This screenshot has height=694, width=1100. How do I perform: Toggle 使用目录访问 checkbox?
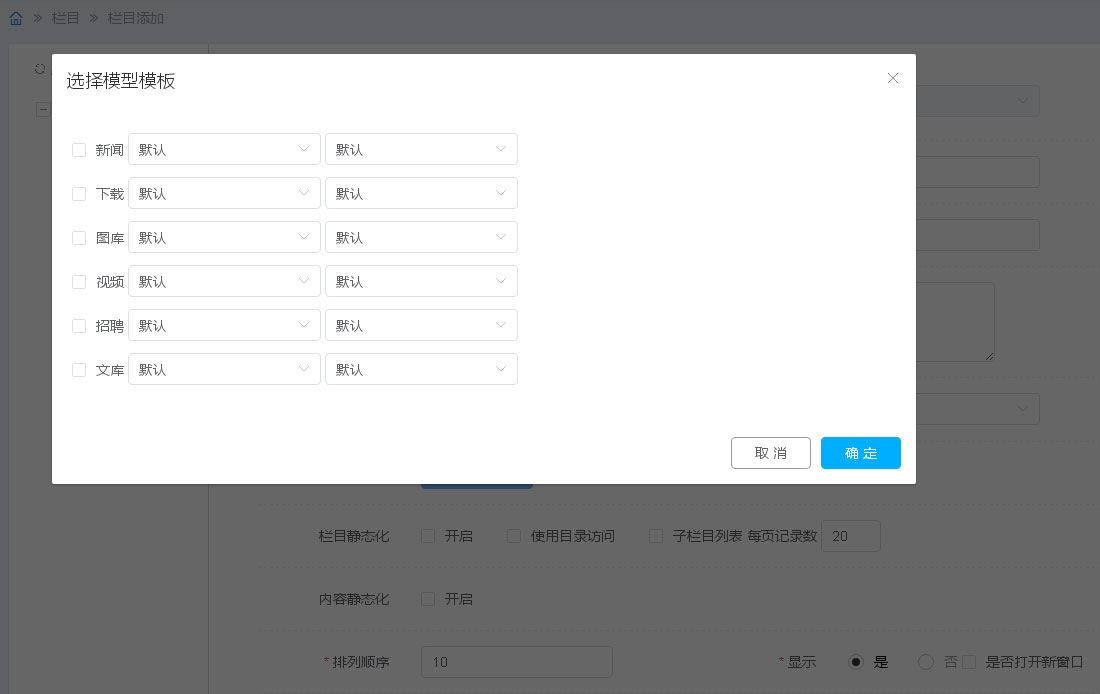[514, 536]
